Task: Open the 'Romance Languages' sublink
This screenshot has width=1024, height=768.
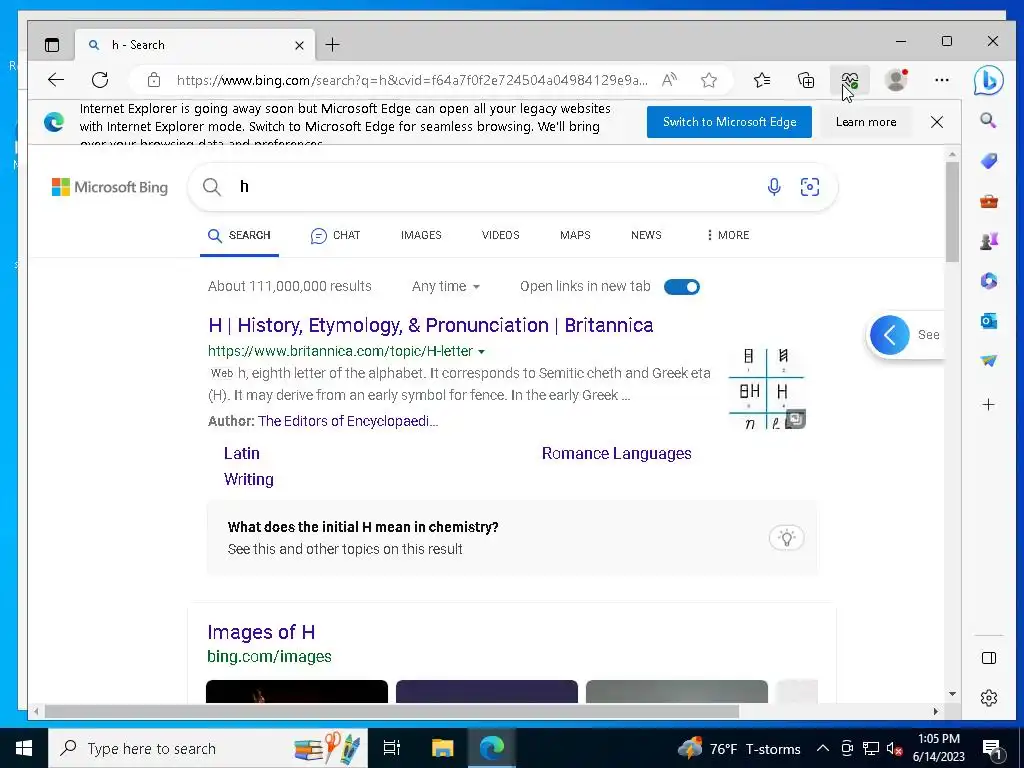Action: tap(616, 453)
